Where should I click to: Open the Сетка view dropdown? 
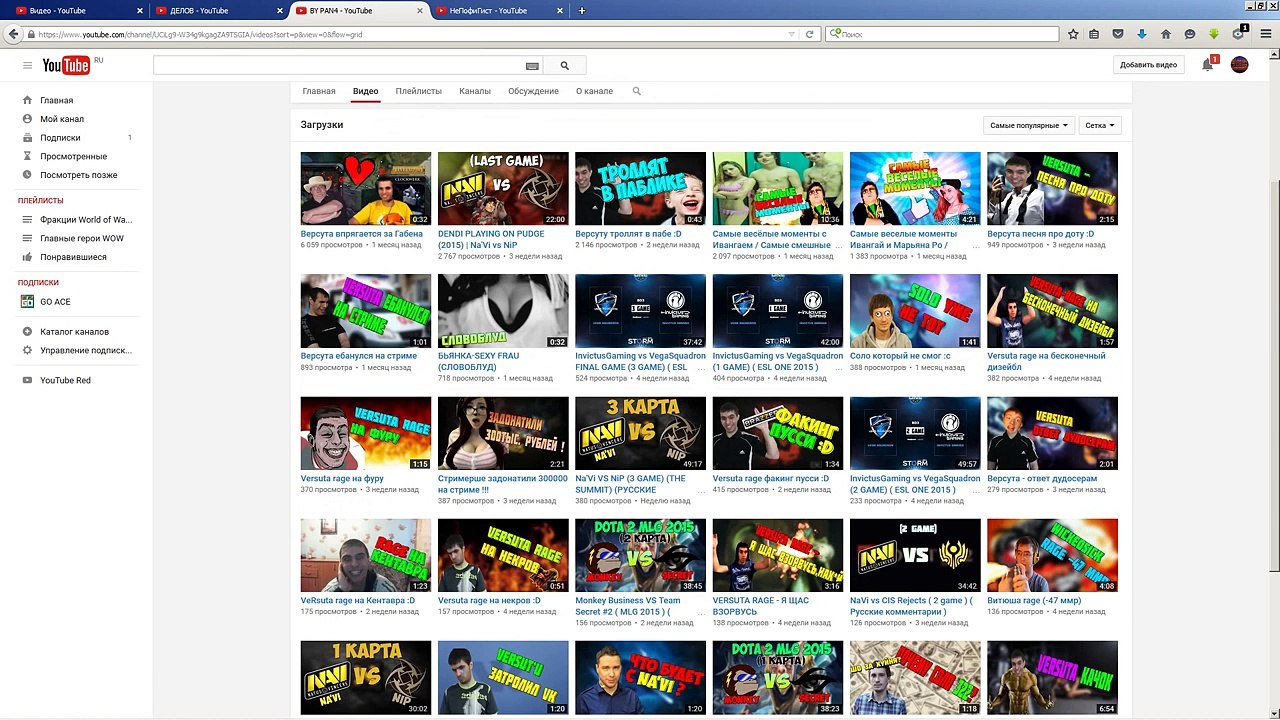1100,125
